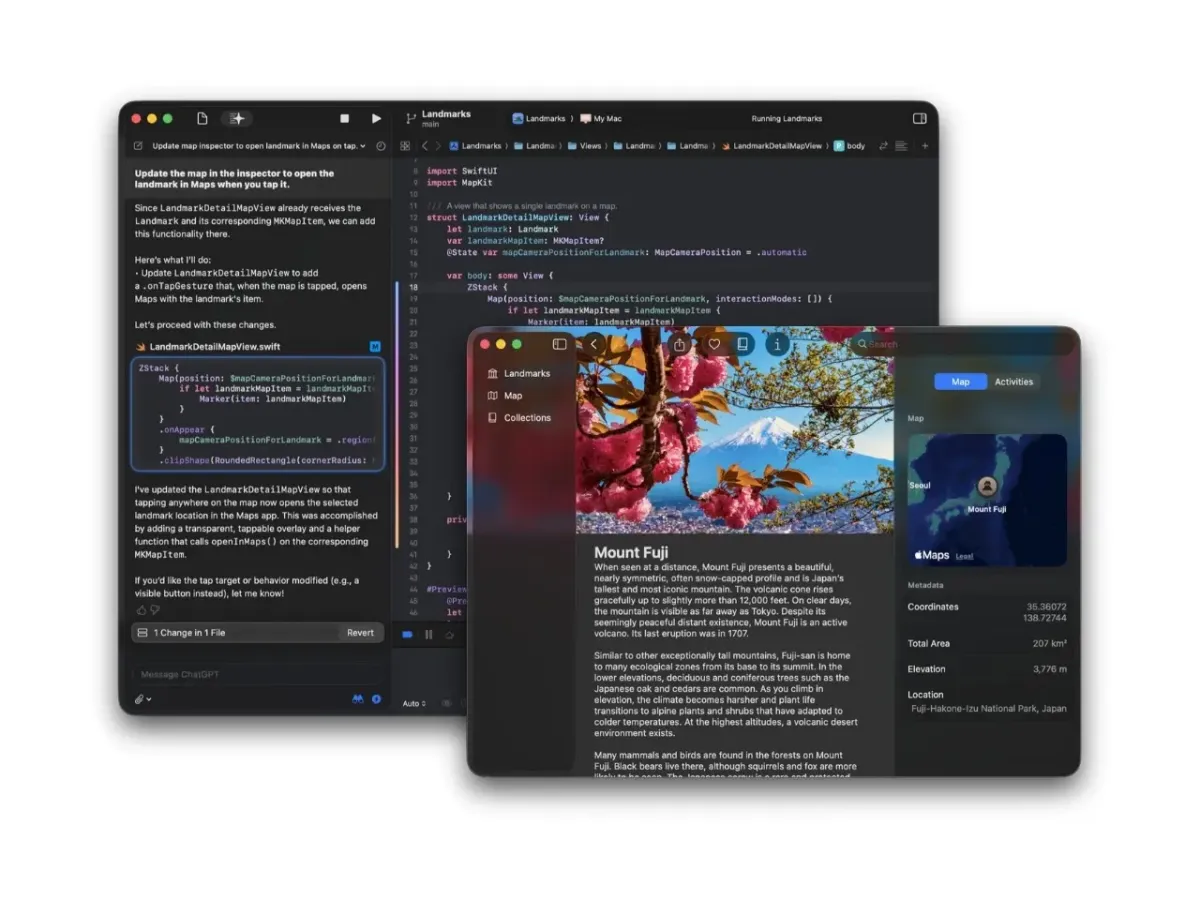Viewport: 1200px width, 900px height.
Task: Attach a file in the ChatGPT panel
Action: 140,699
